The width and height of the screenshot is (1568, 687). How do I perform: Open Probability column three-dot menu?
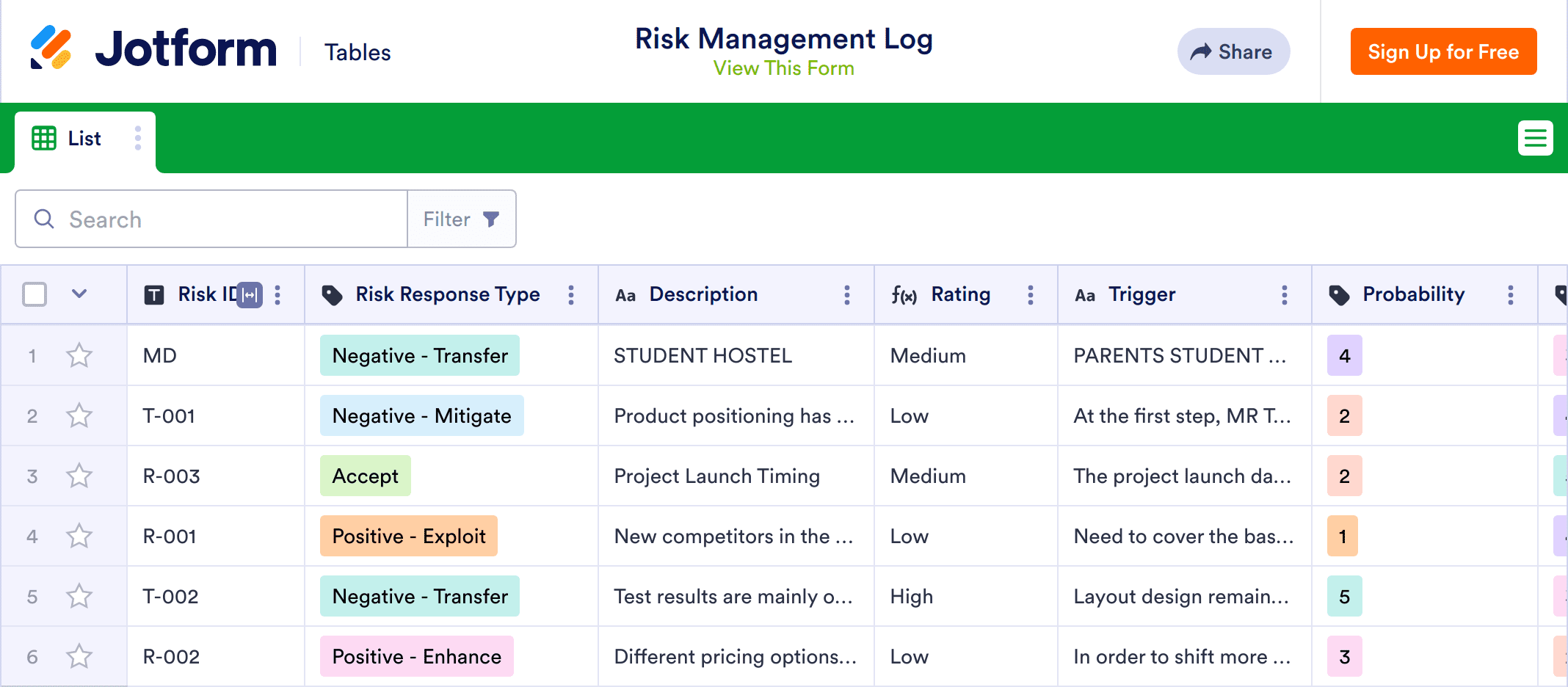click(1511, 295)
